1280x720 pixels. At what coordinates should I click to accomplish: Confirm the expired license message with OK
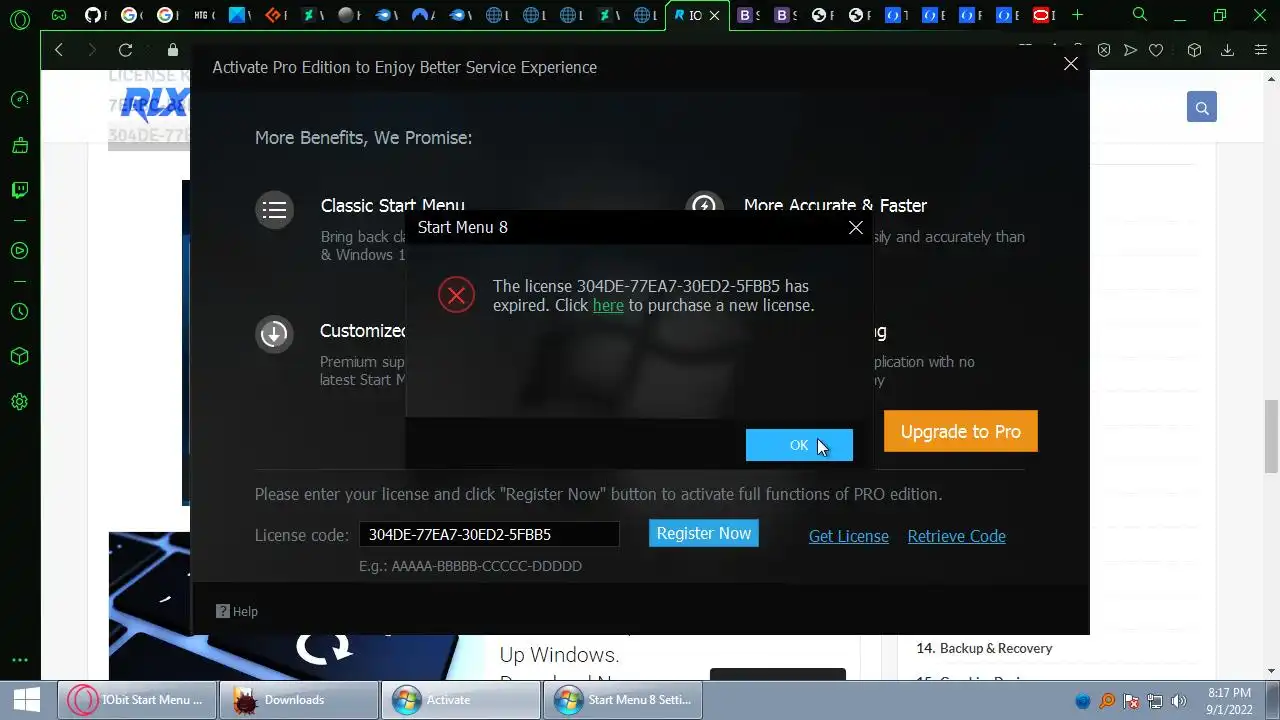(799, 445)
